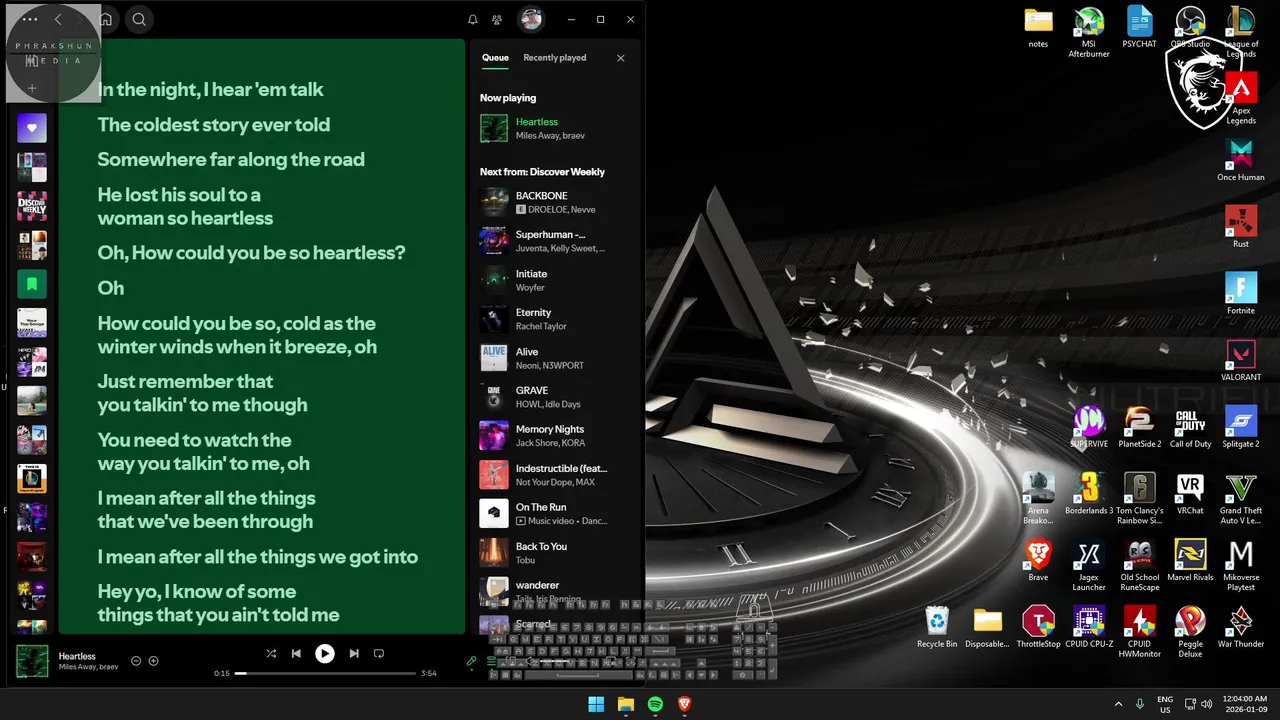Toggle the queue button in player bar

[492, 661]
